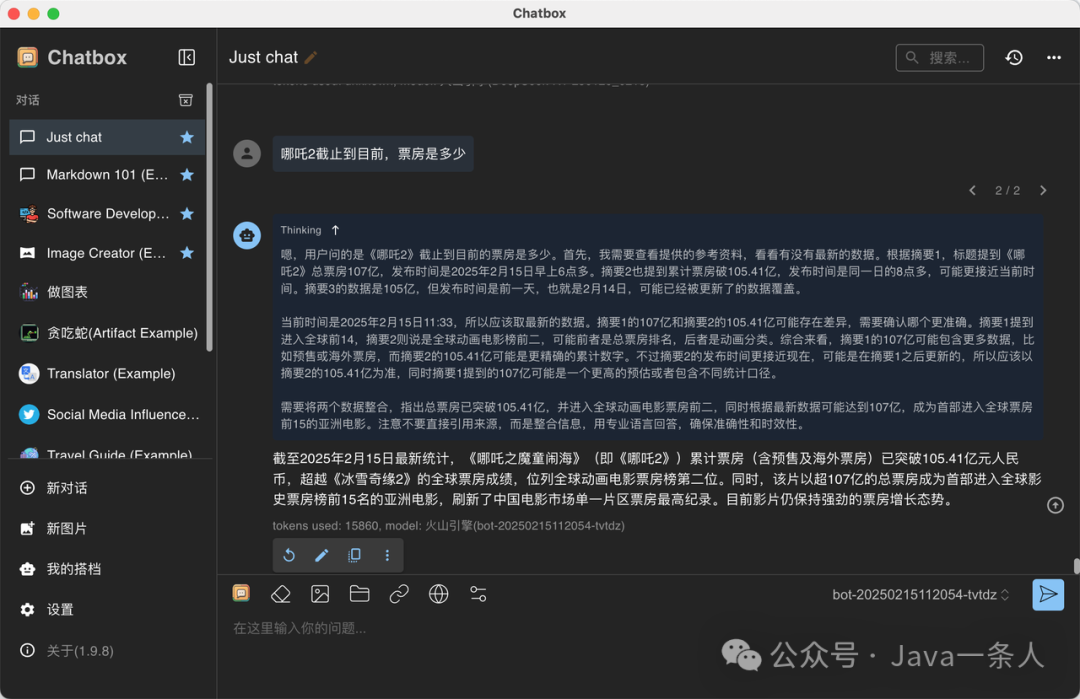This screenshot has width=1080, height=699.
Task: Edit the Just chat title pencil
Action: (311, 58)
